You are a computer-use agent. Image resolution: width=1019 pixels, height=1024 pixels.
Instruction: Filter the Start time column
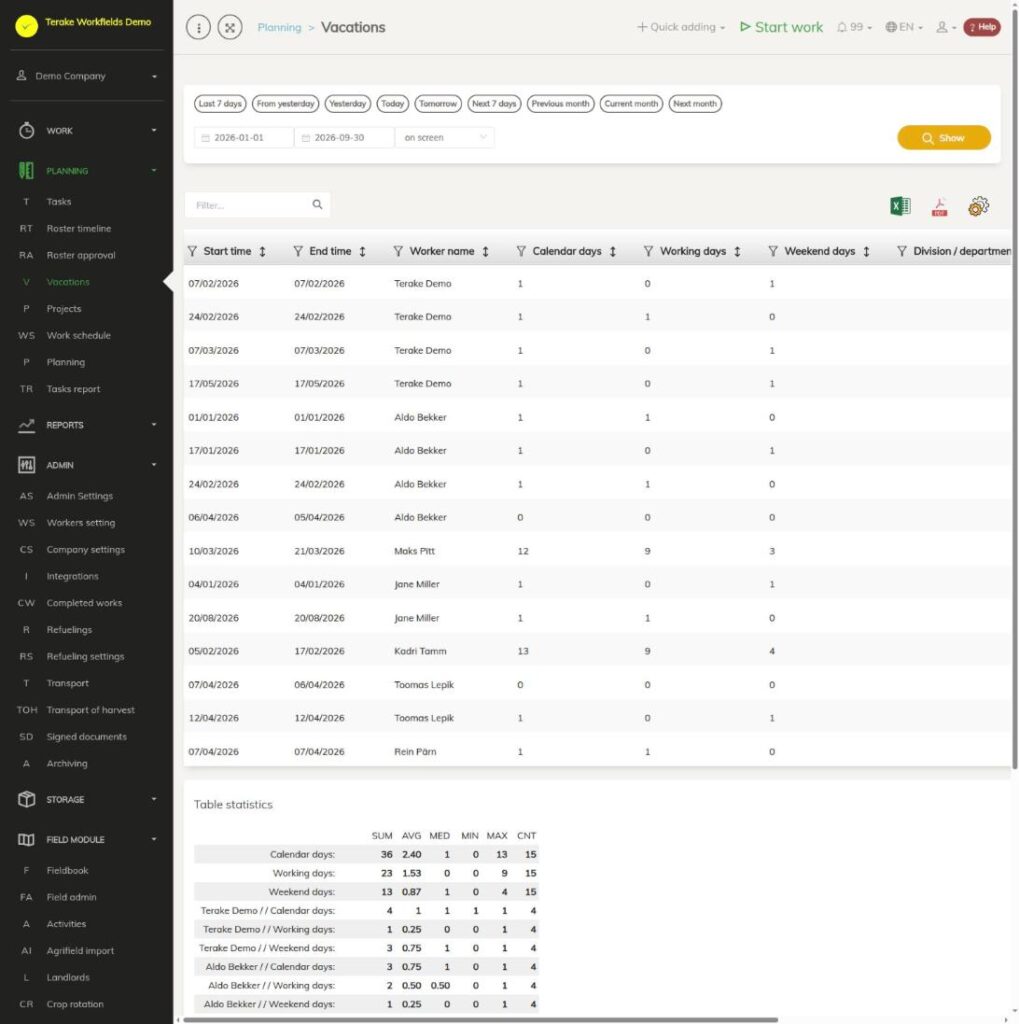[x=192, y=251]
